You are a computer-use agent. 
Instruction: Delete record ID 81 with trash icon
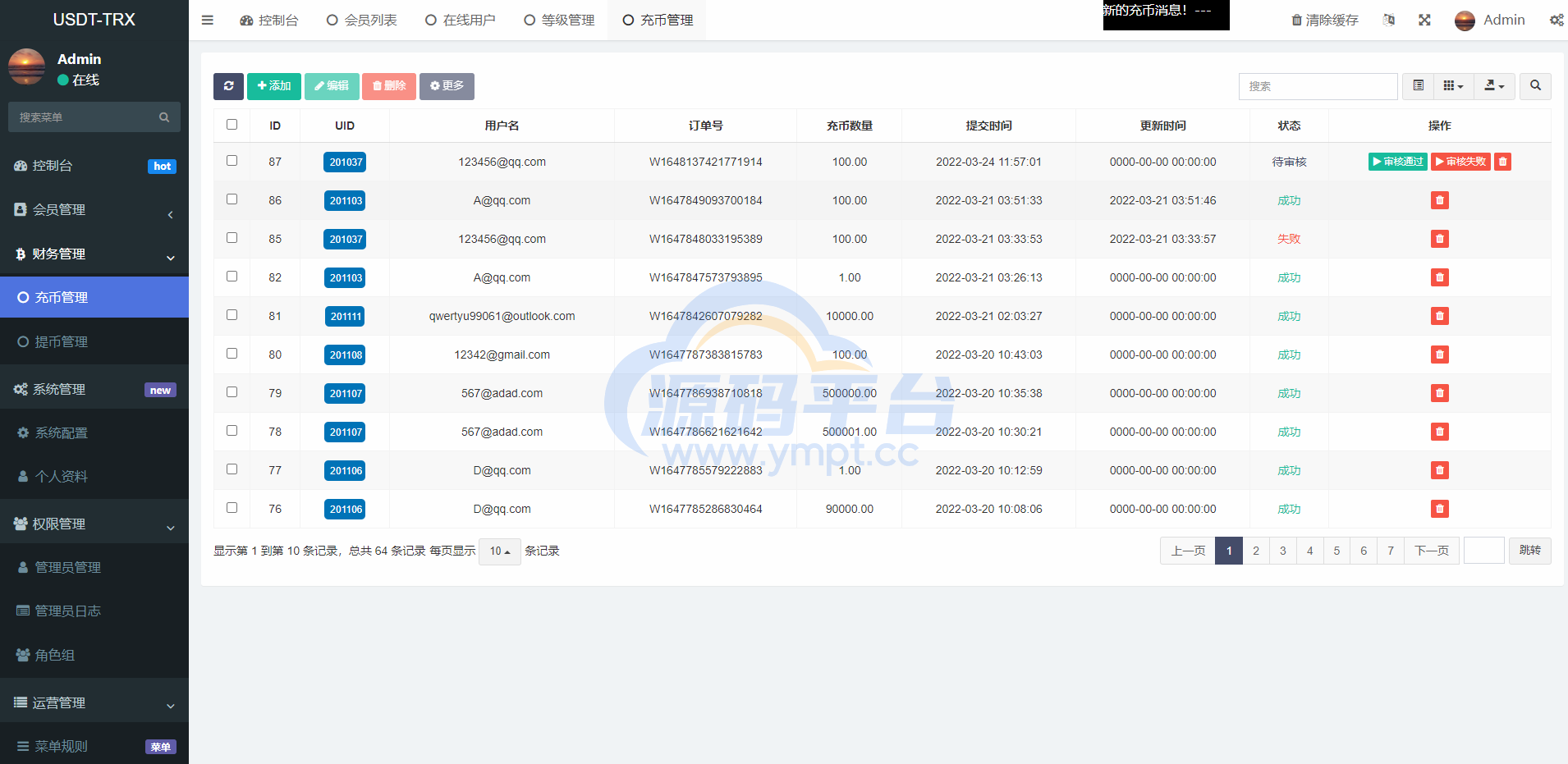tap(1440, 316)
